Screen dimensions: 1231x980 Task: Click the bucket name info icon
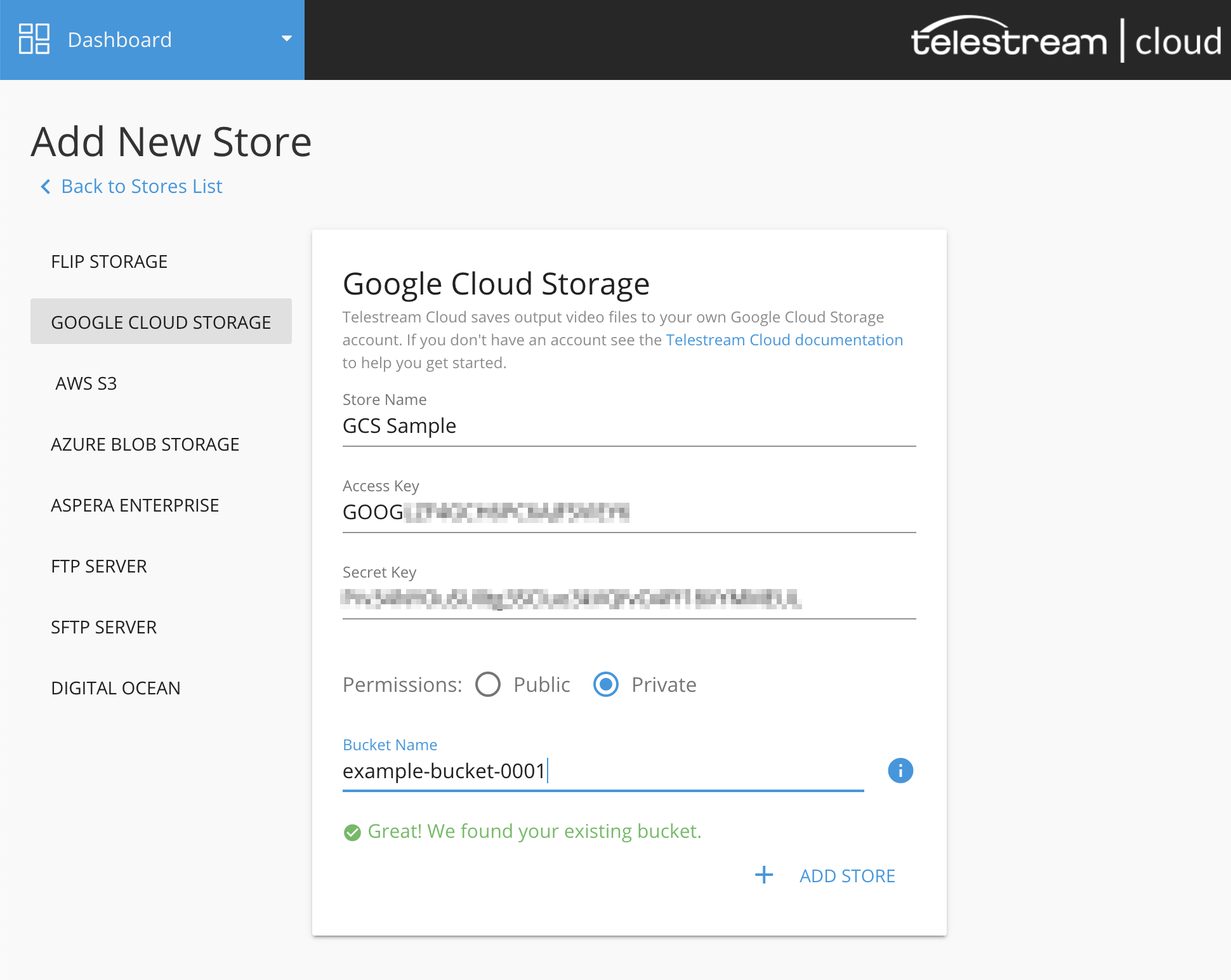pos(900,771)
